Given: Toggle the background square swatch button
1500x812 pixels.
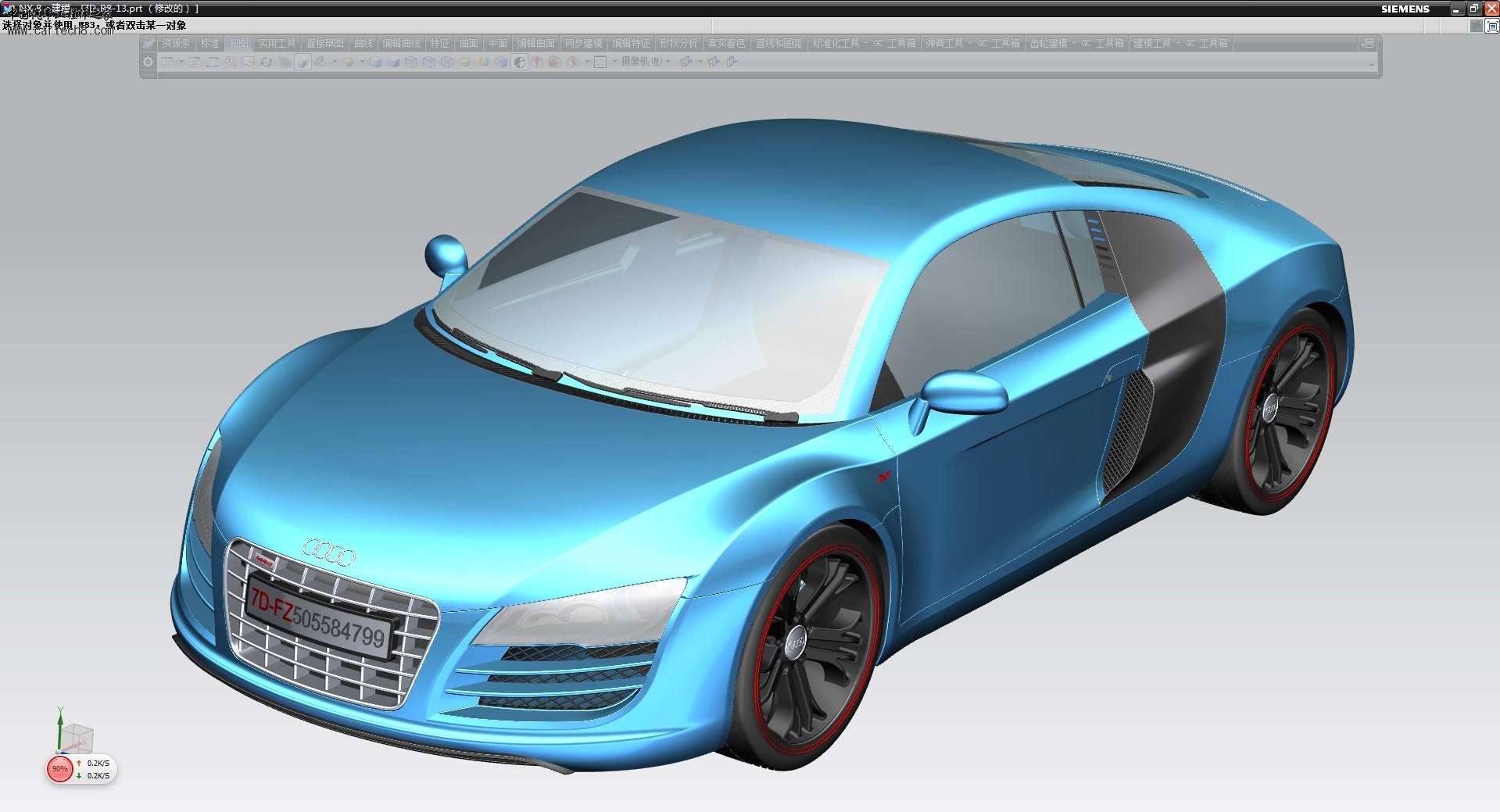Looking at the screenshot, I should pyautogui.click(x=600, y=62).
